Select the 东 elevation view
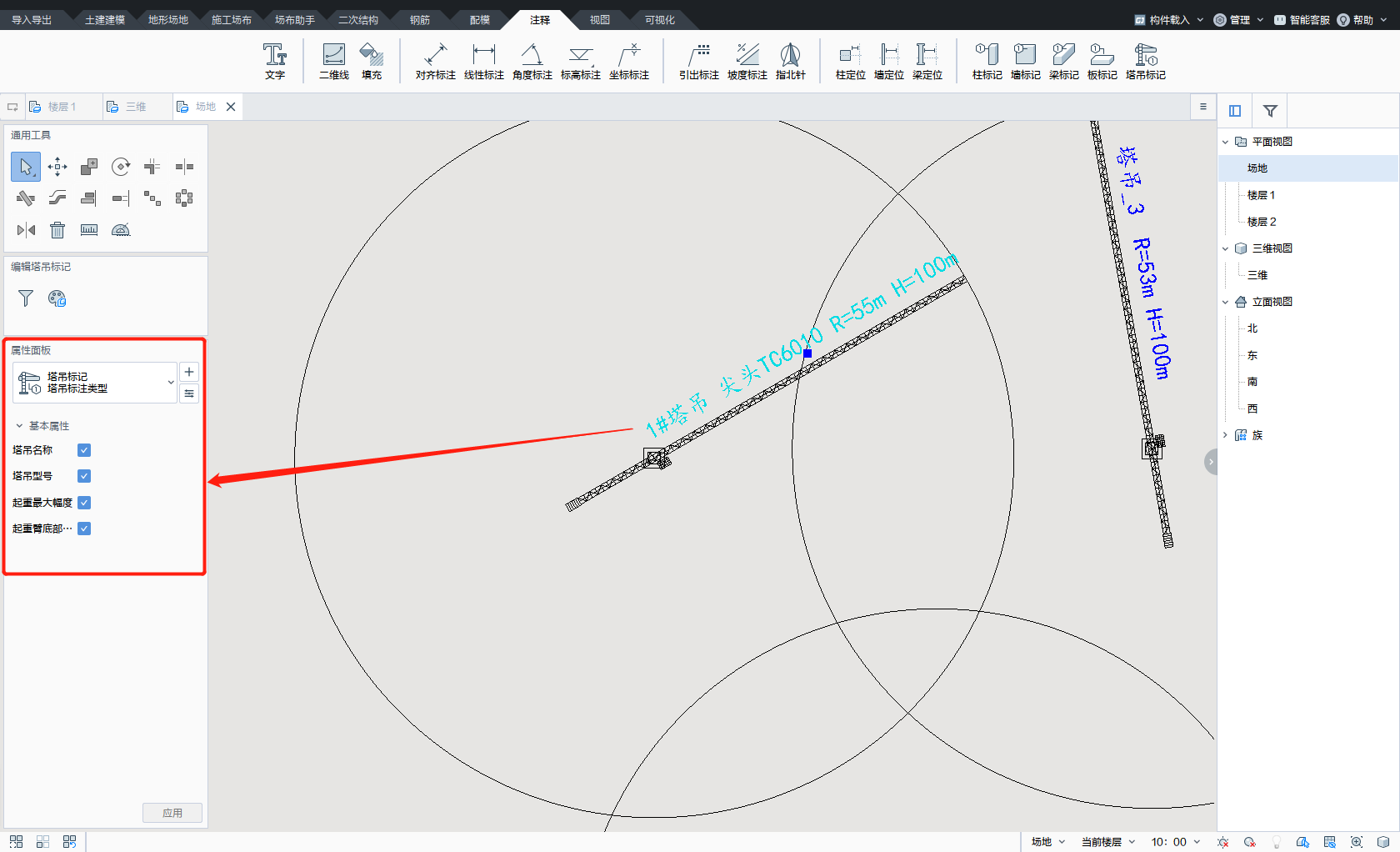The width and height of the screenshot is (1400, 852). [1252, 355]
